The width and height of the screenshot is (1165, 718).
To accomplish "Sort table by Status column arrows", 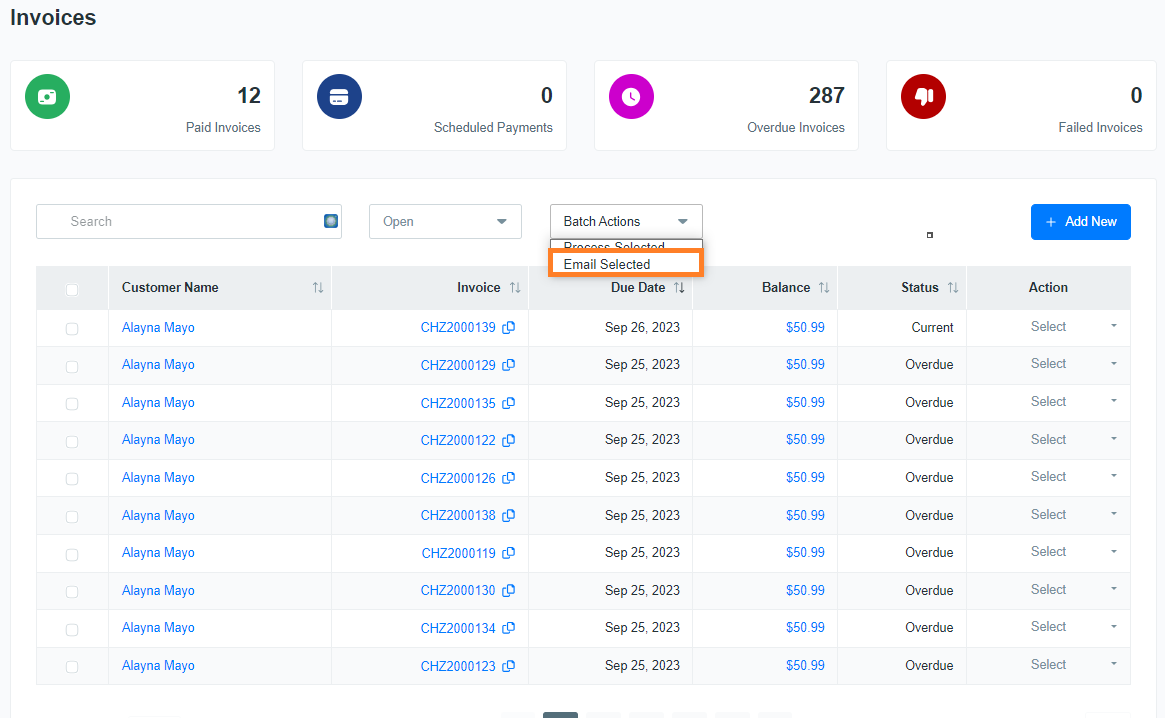I will coord(953,288).
